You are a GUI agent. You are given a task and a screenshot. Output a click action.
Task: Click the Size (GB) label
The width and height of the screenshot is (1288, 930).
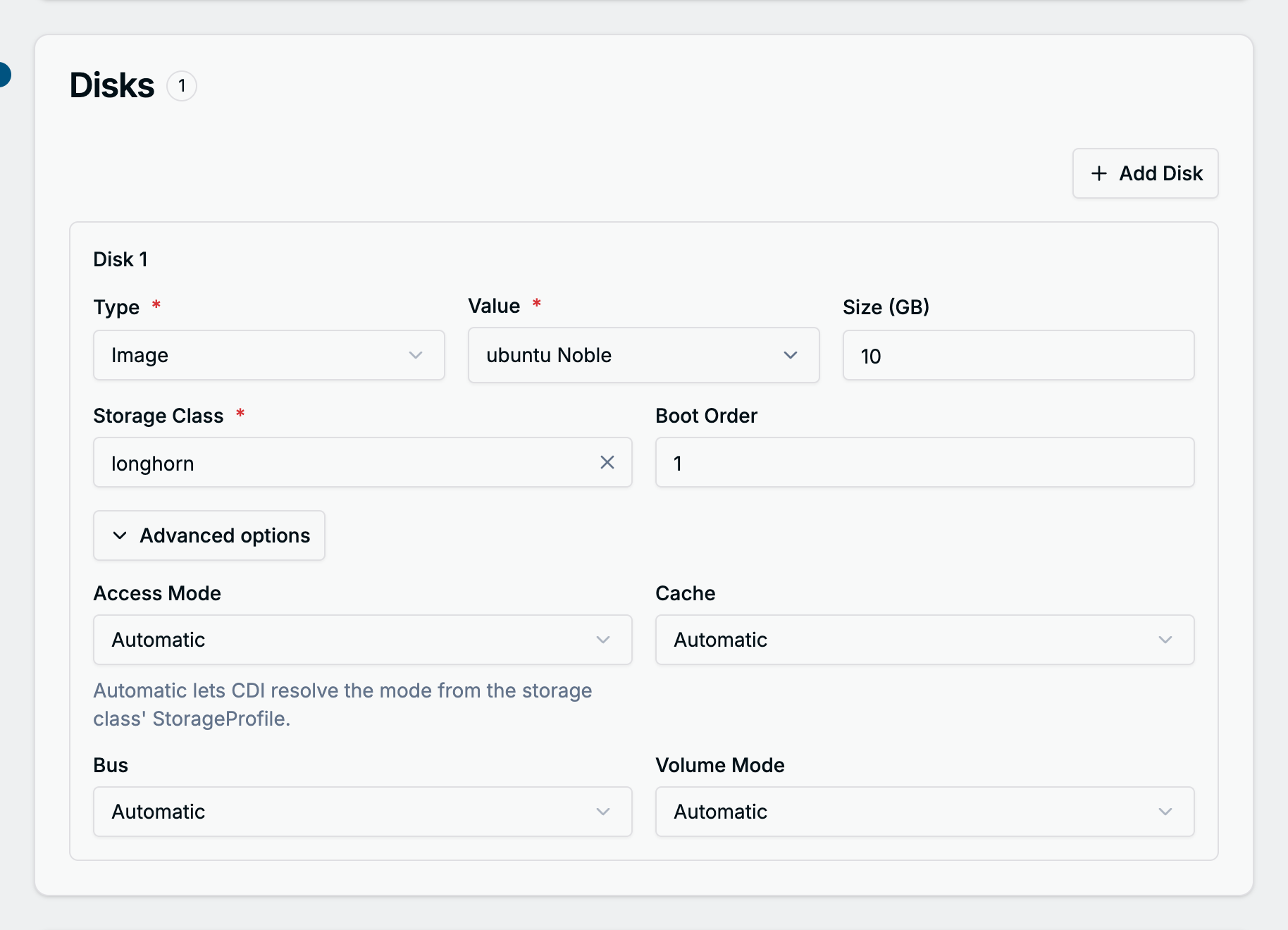point(886,307)
